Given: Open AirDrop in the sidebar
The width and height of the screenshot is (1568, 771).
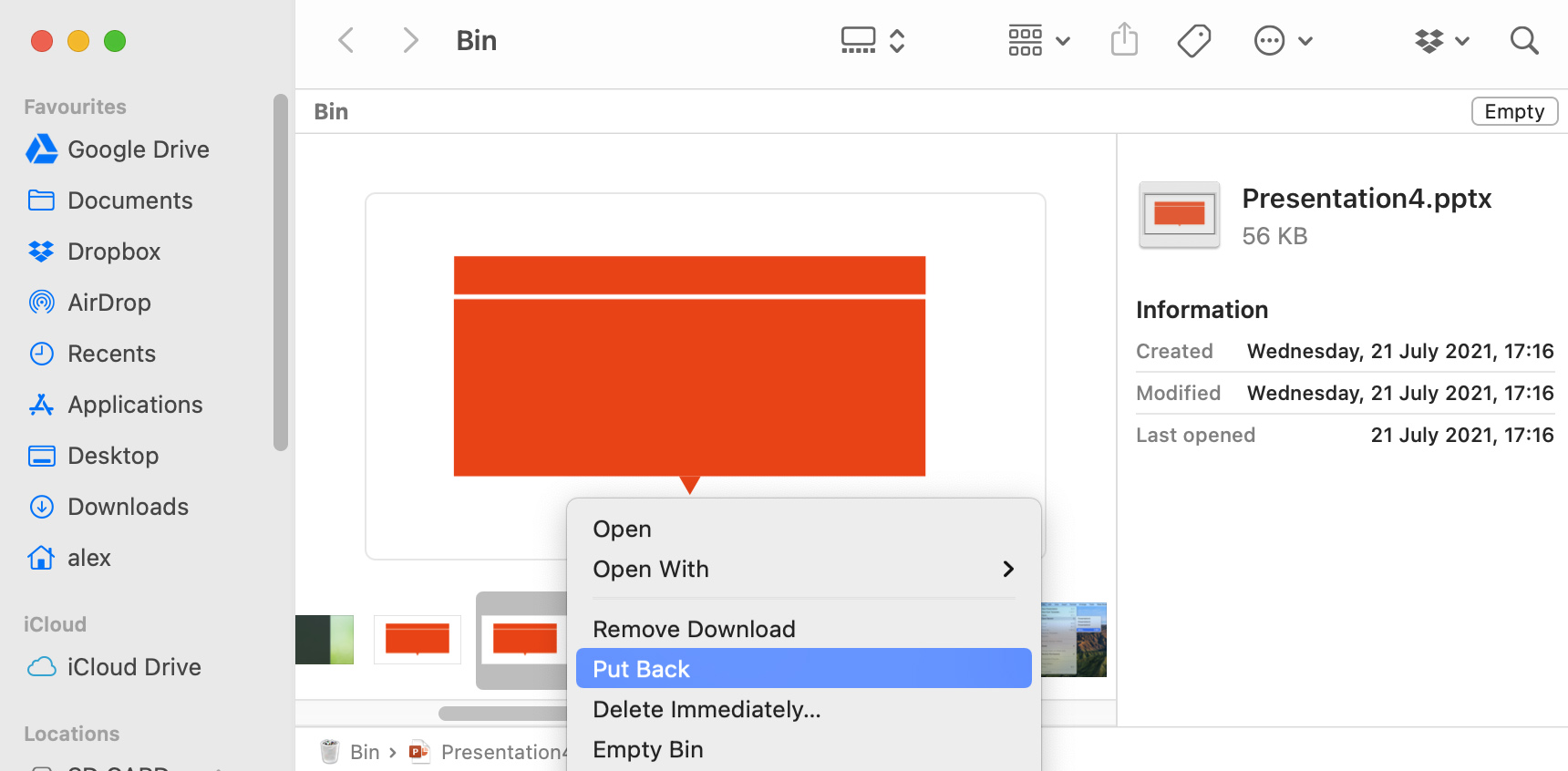Looking at the screenshot, I should pos(108,303).
